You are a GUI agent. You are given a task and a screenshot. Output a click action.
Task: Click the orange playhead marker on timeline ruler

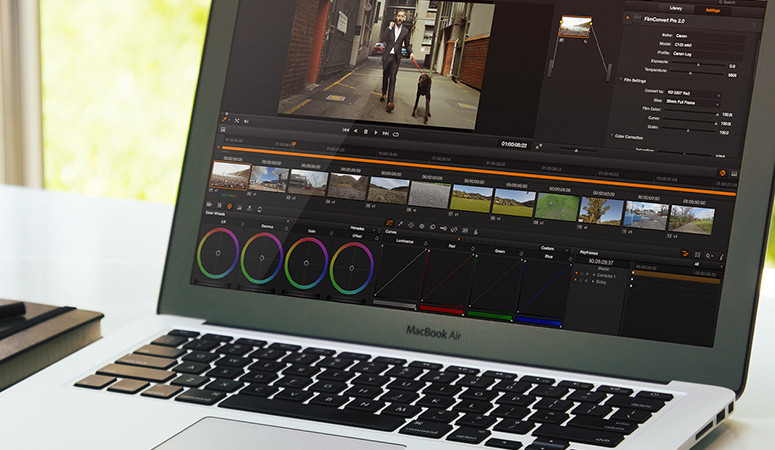294,144
